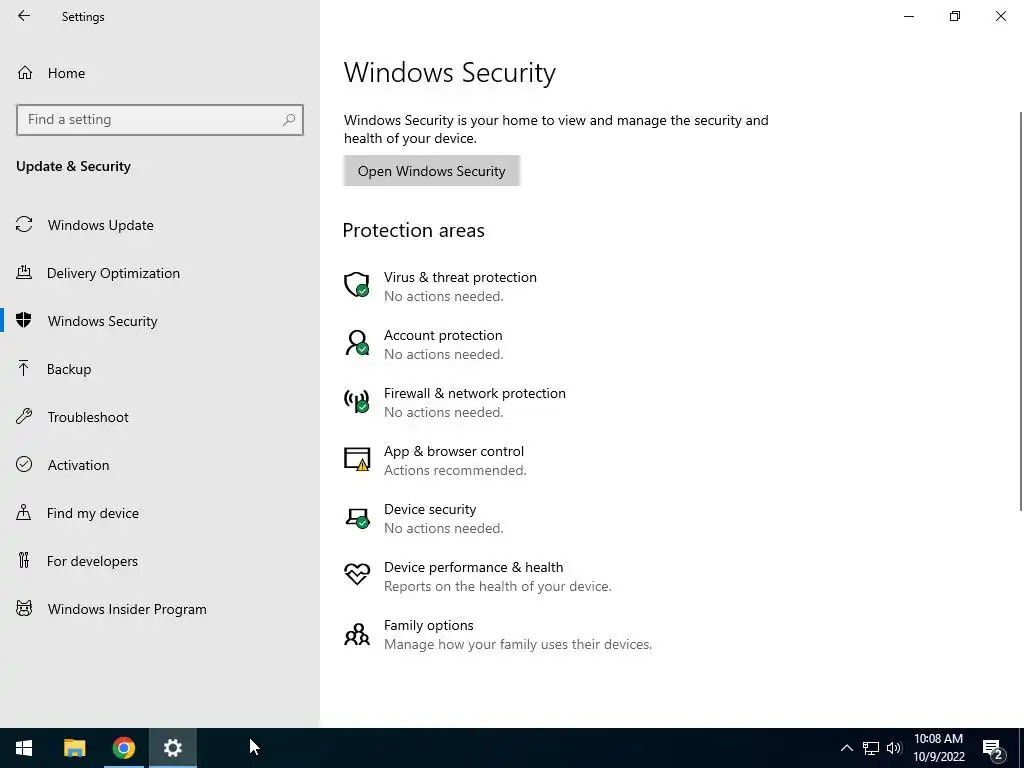Click the Family options people icon
This screenshot has height=768, width=1024.
357,633
